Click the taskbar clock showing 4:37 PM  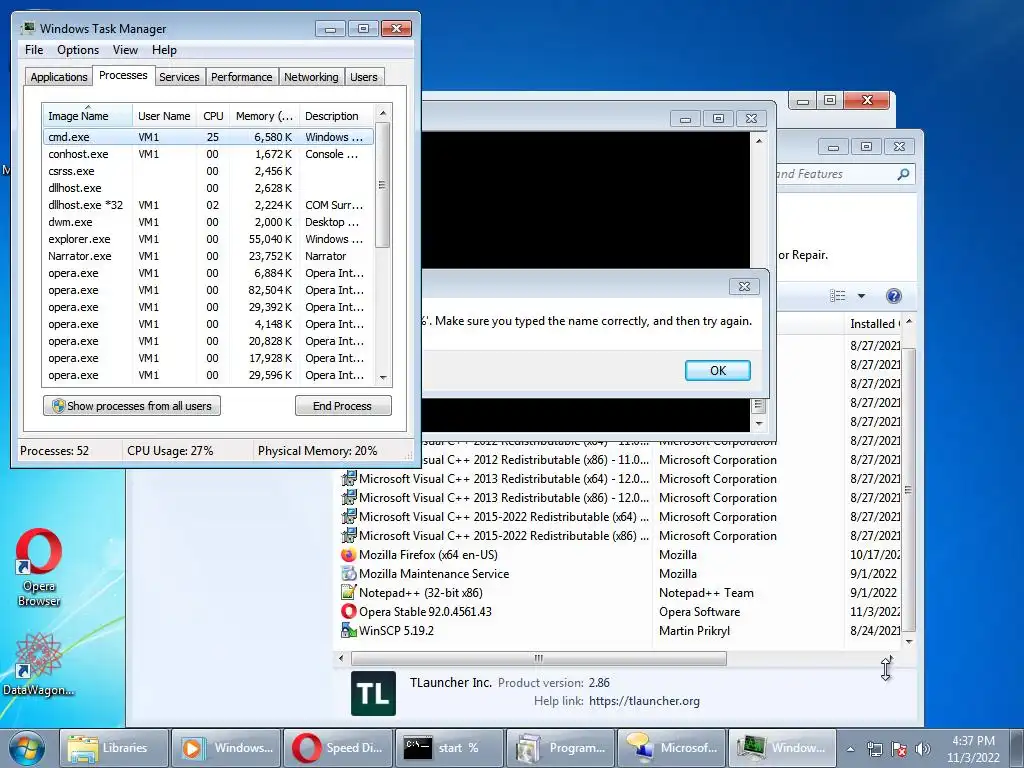973,749
